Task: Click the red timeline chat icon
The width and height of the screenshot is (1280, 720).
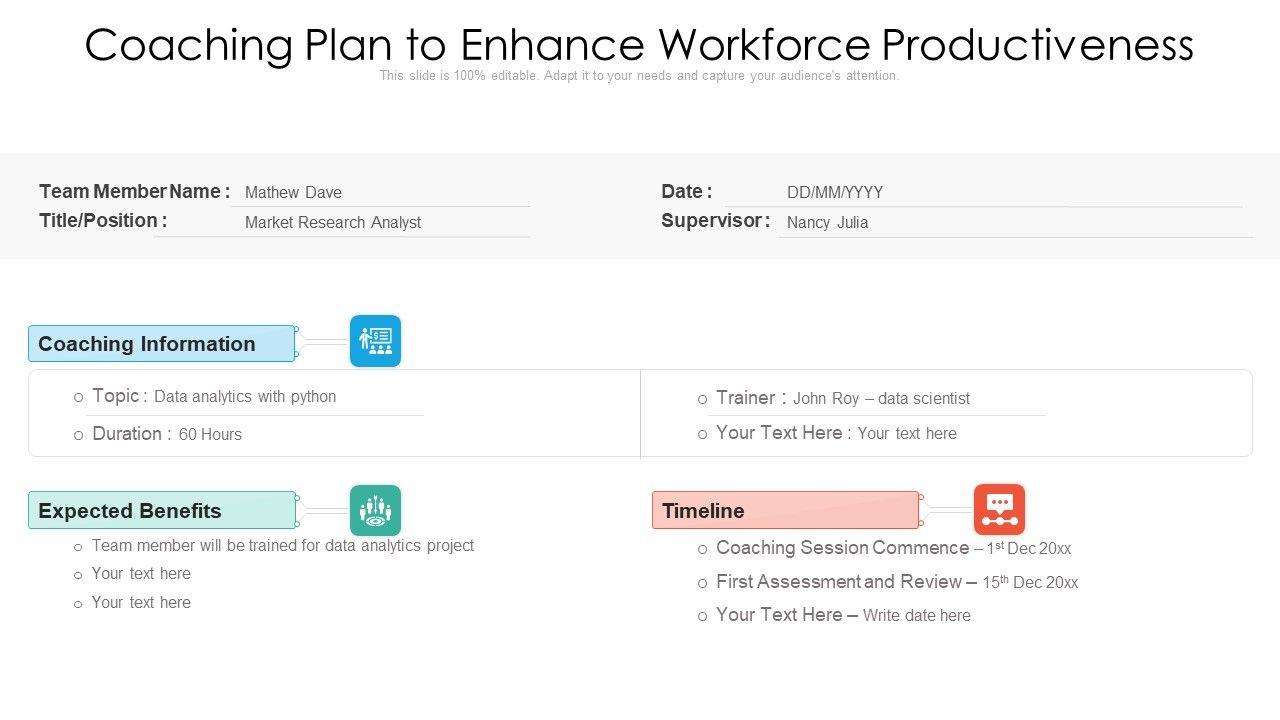Action: (x=999, y=509)
